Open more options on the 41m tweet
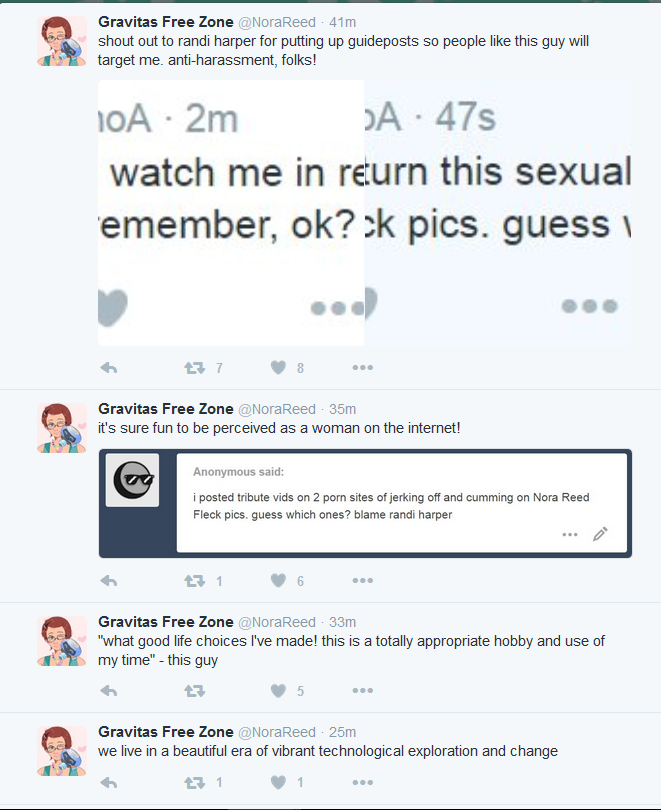 click(363, 368)
